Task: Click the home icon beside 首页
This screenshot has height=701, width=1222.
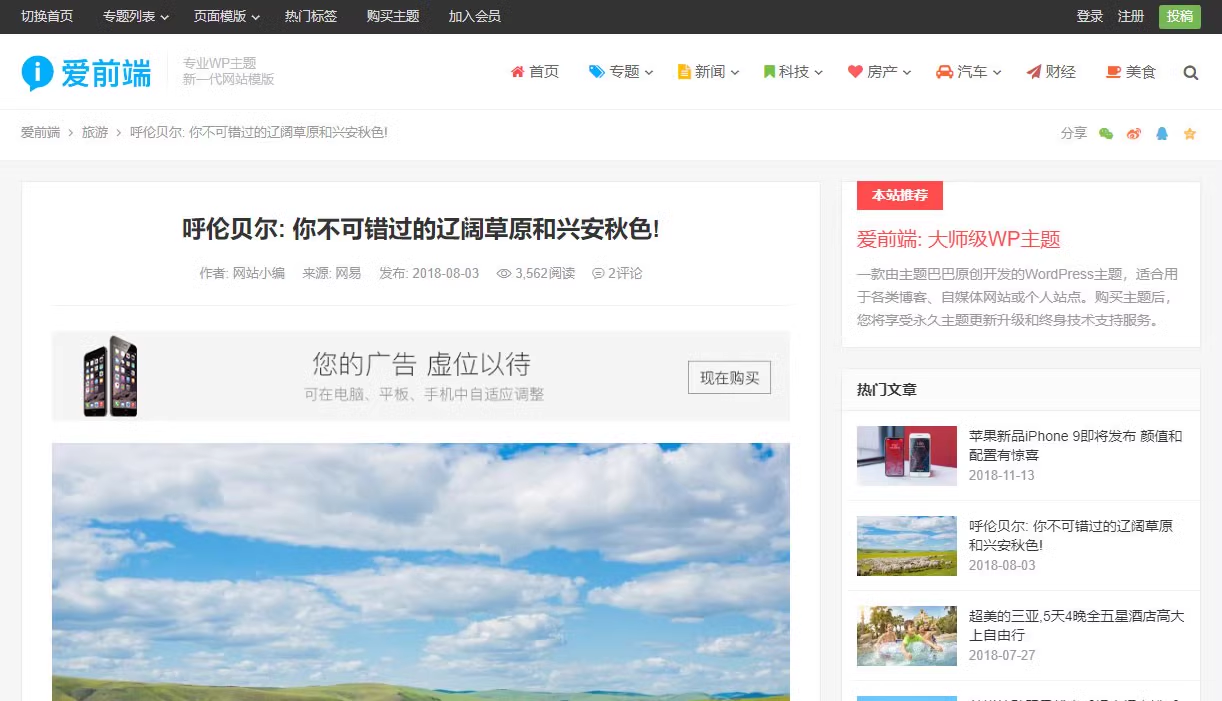Action: click(x=517, y=72)
